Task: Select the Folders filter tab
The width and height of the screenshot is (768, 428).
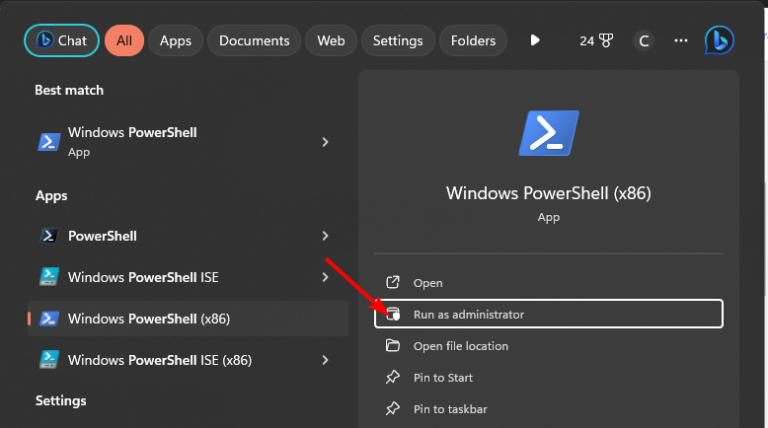Action: coord(473,40)
